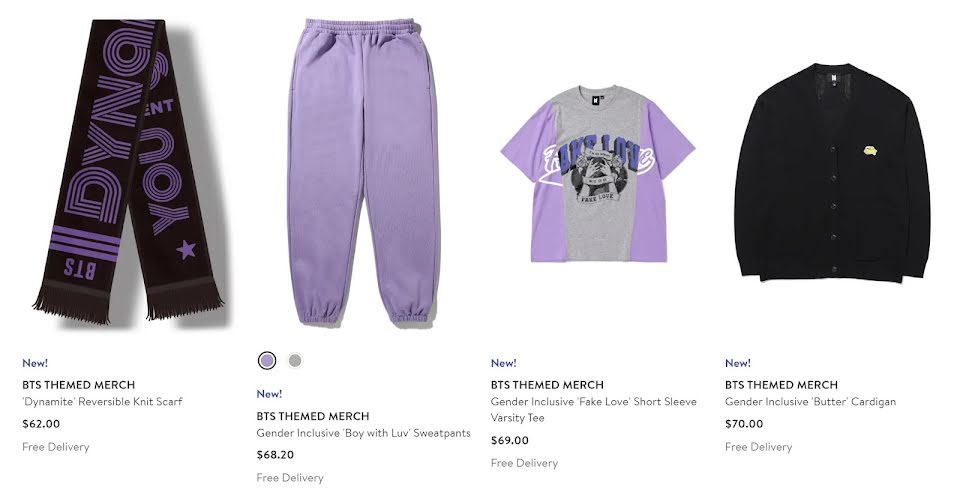Click BTS THEMED MERCH brand above sweatpants title
The image size is (960, 490).
click(x=313, y=416)
